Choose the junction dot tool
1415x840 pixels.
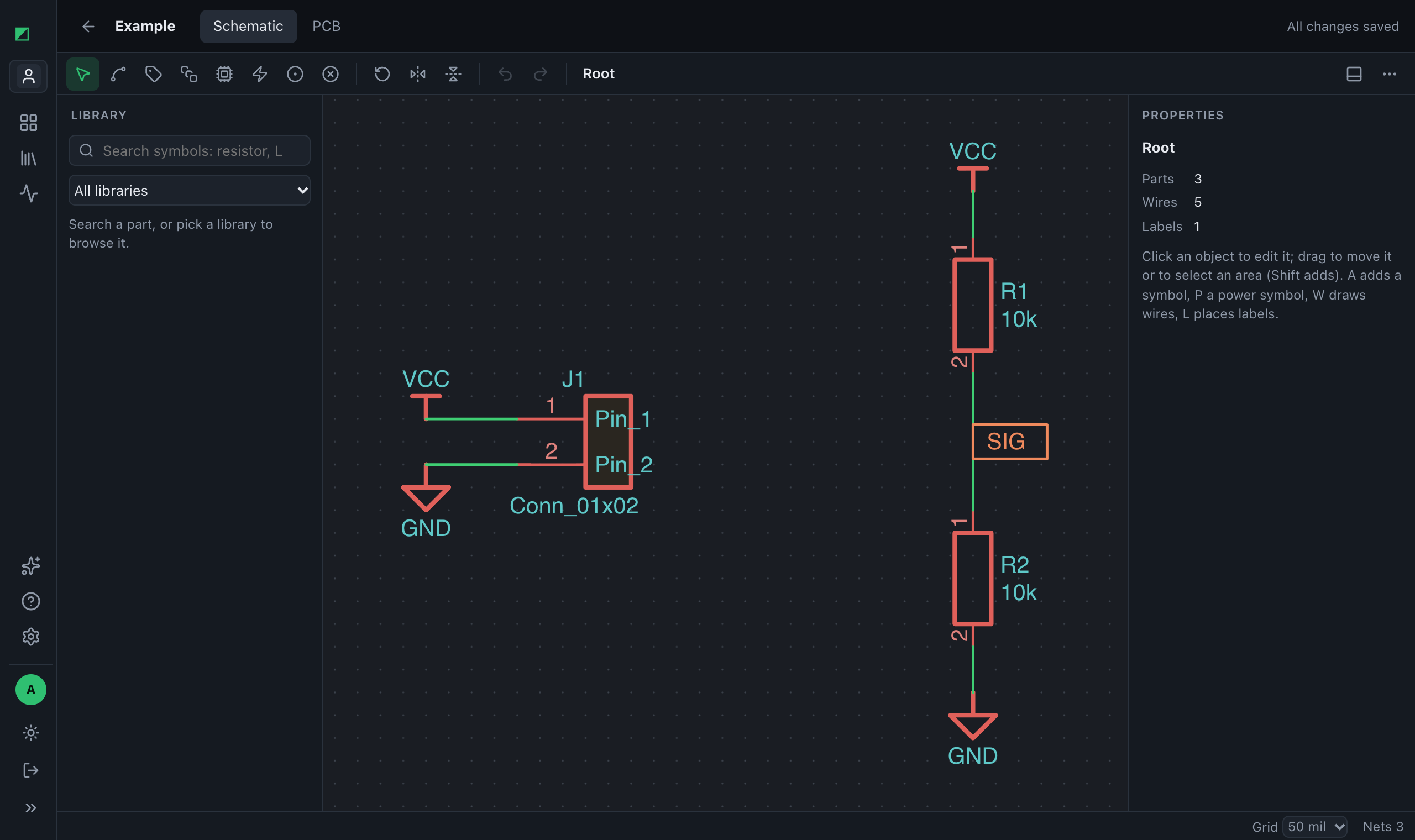[295, 74]
